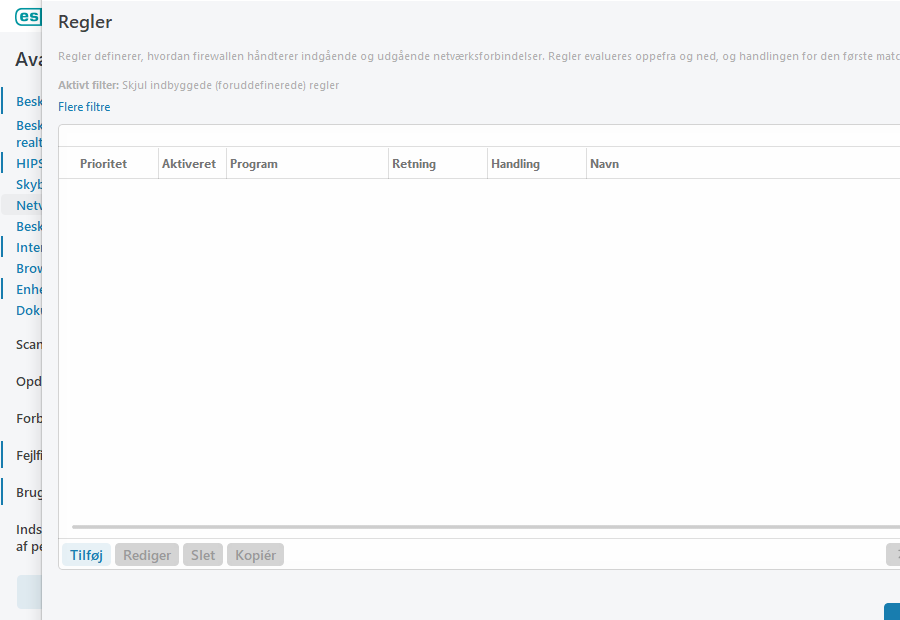Select HIPS in the left sidebar
Image resolution: width=900 pixels, height=620 pixels.
click(30, 163)
